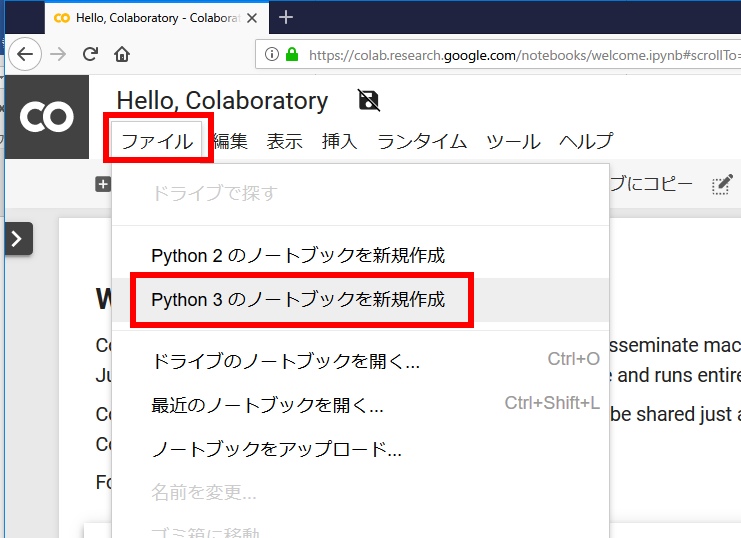Open the ファイル menu
The height and width of the screenshot is (538, 741).
click(x=157, y=141)
